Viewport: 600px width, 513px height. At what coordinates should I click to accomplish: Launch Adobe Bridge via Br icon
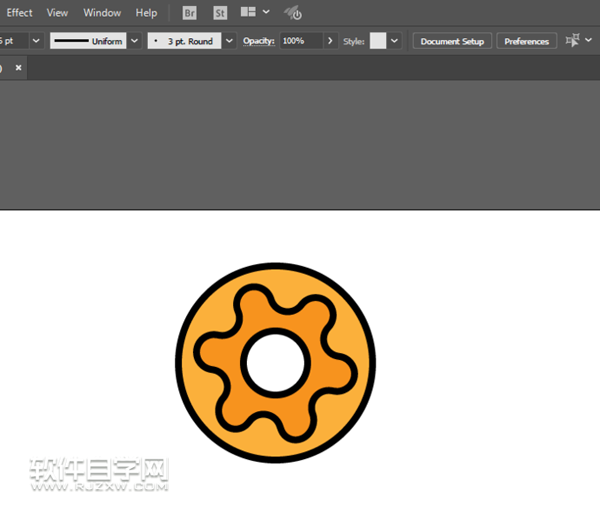[190, 13]
